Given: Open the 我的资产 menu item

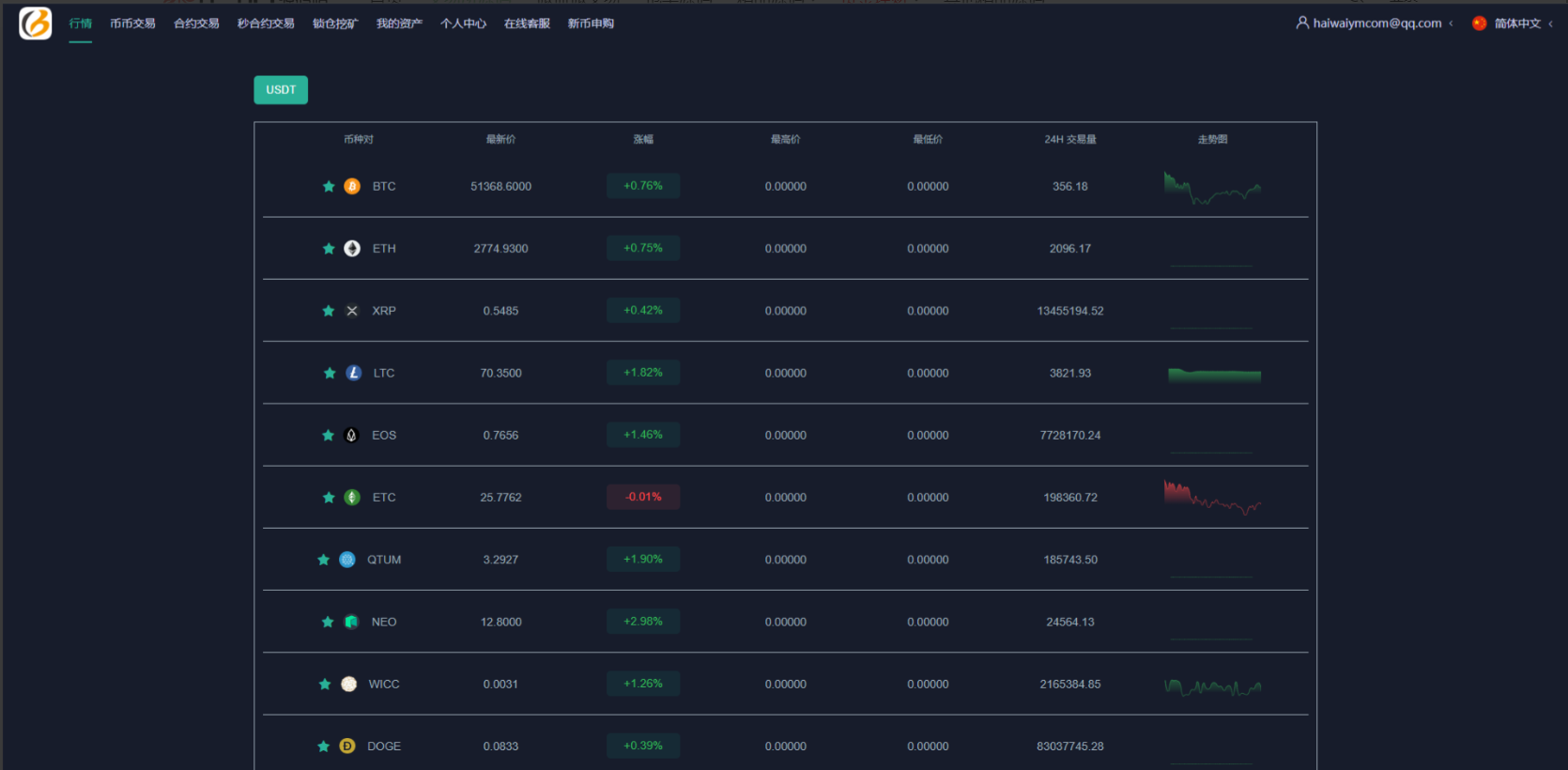Looking at the screenshot, I should tap(399, 23).
